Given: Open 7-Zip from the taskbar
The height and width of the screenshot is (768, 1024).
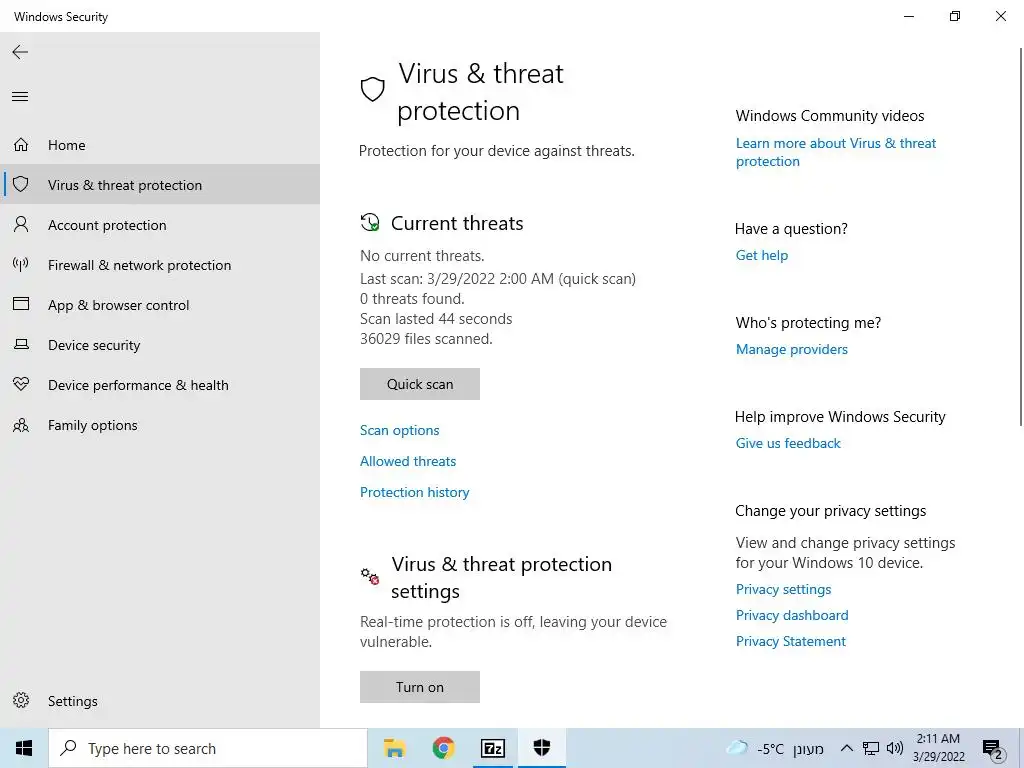Looking at the screenshot, I should [x=492, y=748].
